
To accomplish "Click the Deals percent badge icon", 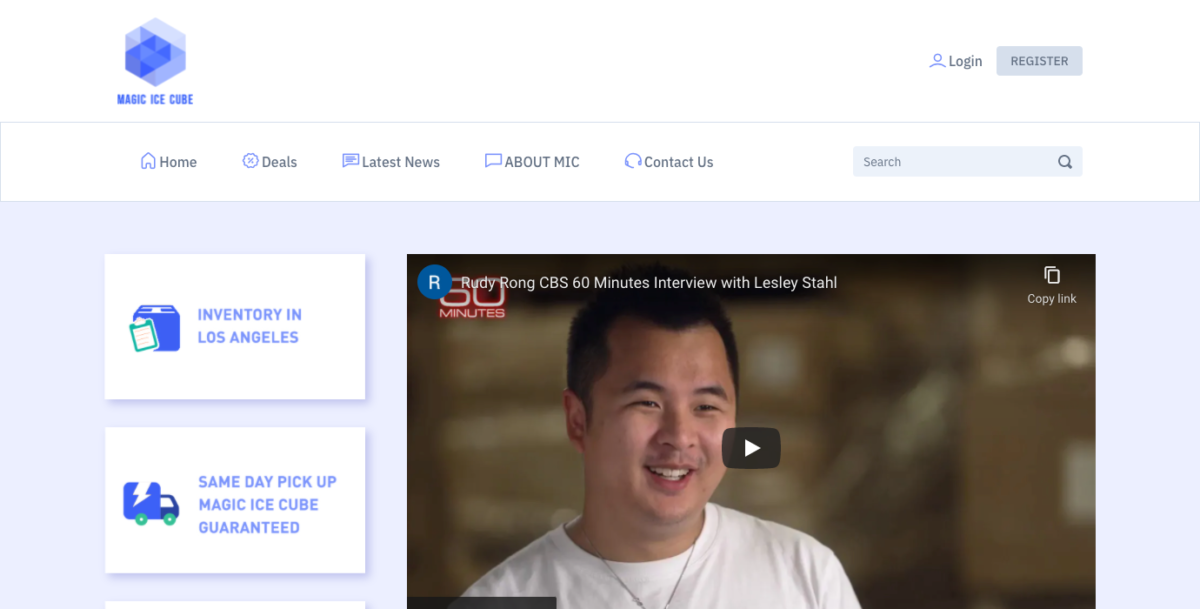I will coord(250,161).
